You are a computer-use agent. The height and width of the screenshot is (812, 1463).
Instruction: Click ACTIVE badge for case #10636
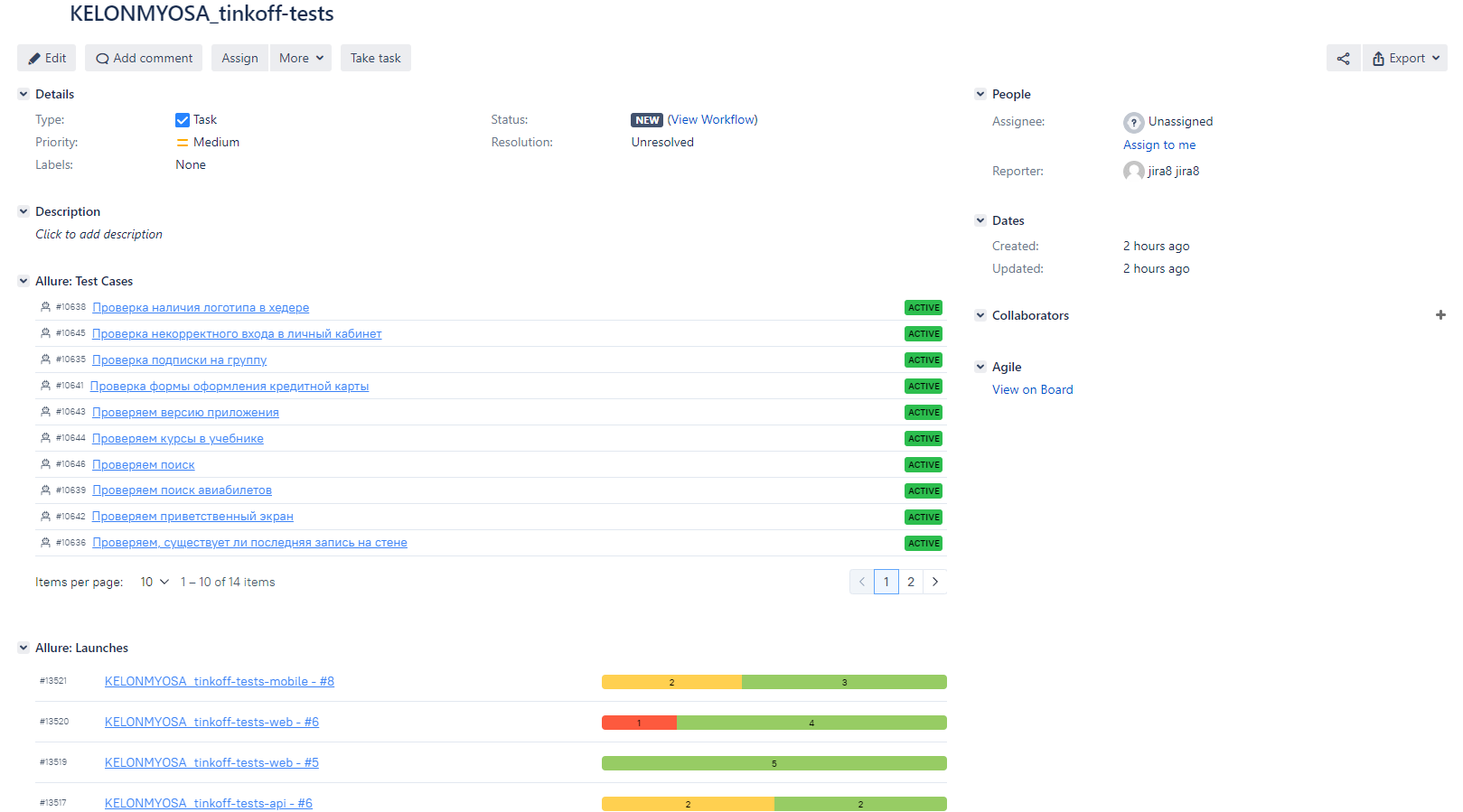click(x=924, y=544)
